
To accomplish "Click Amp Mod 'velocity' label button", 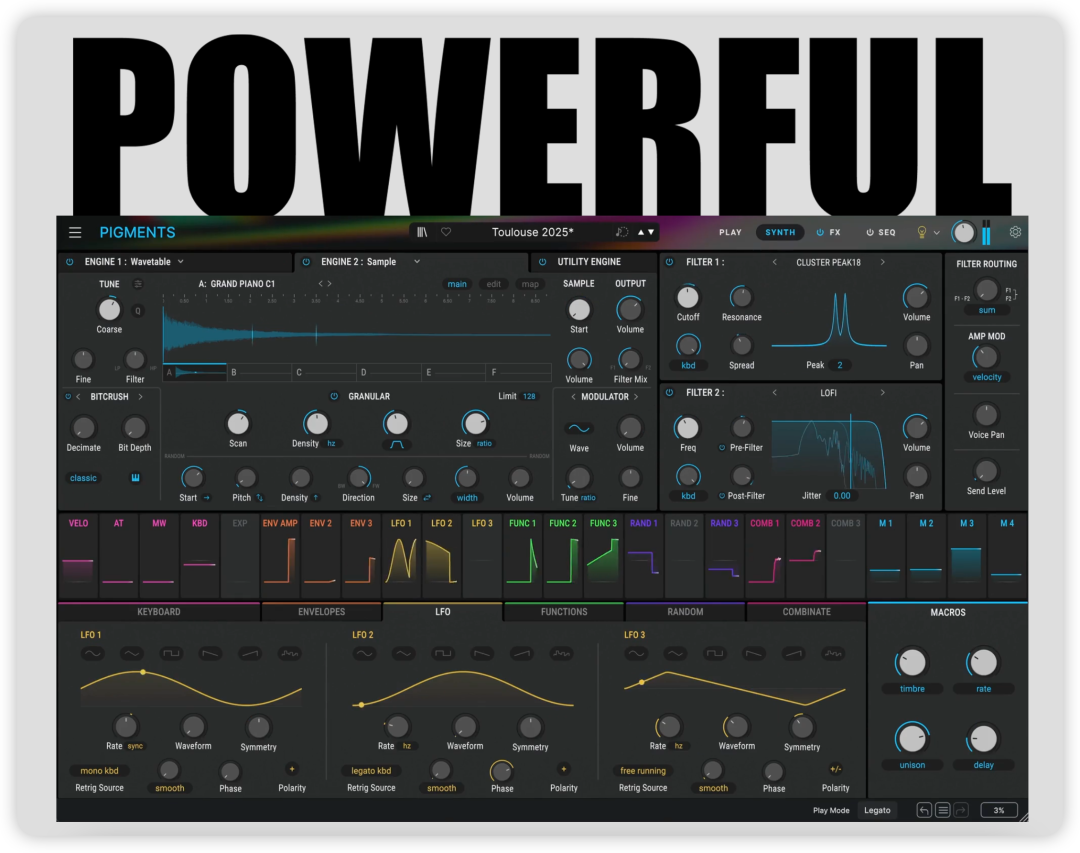I will (987, 377).
